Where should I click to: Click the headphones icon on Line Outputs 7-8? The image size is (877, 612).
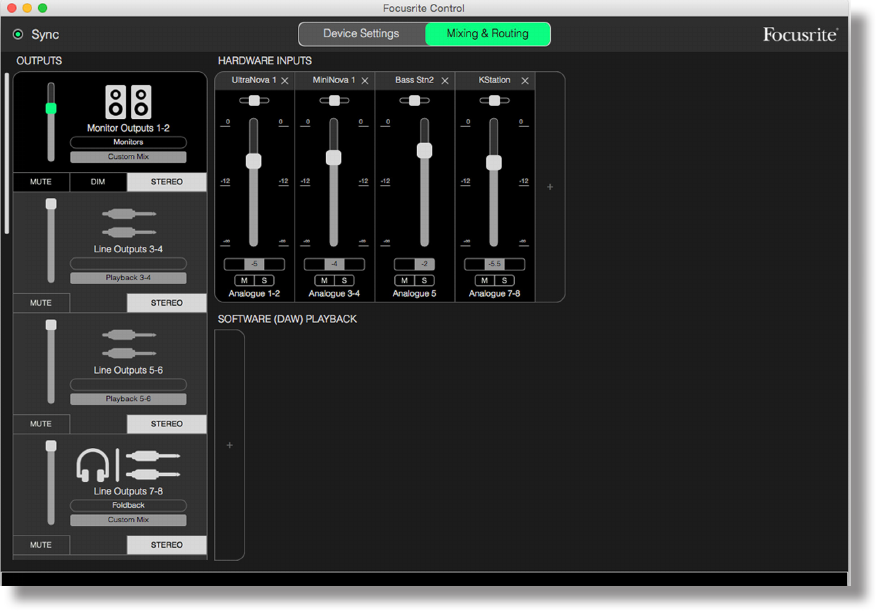tap(93, 465)
